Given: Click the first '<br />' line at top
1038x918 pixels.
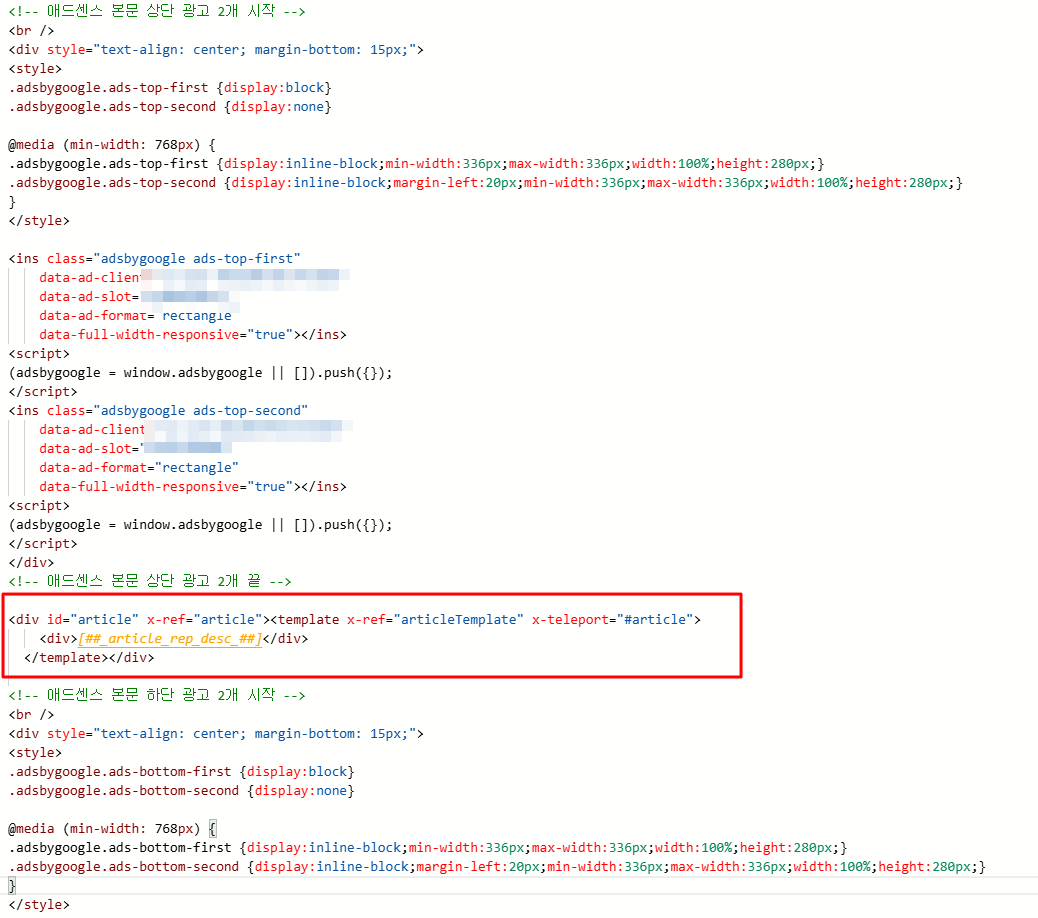Looking at the screenshot, I should (31, 30).
